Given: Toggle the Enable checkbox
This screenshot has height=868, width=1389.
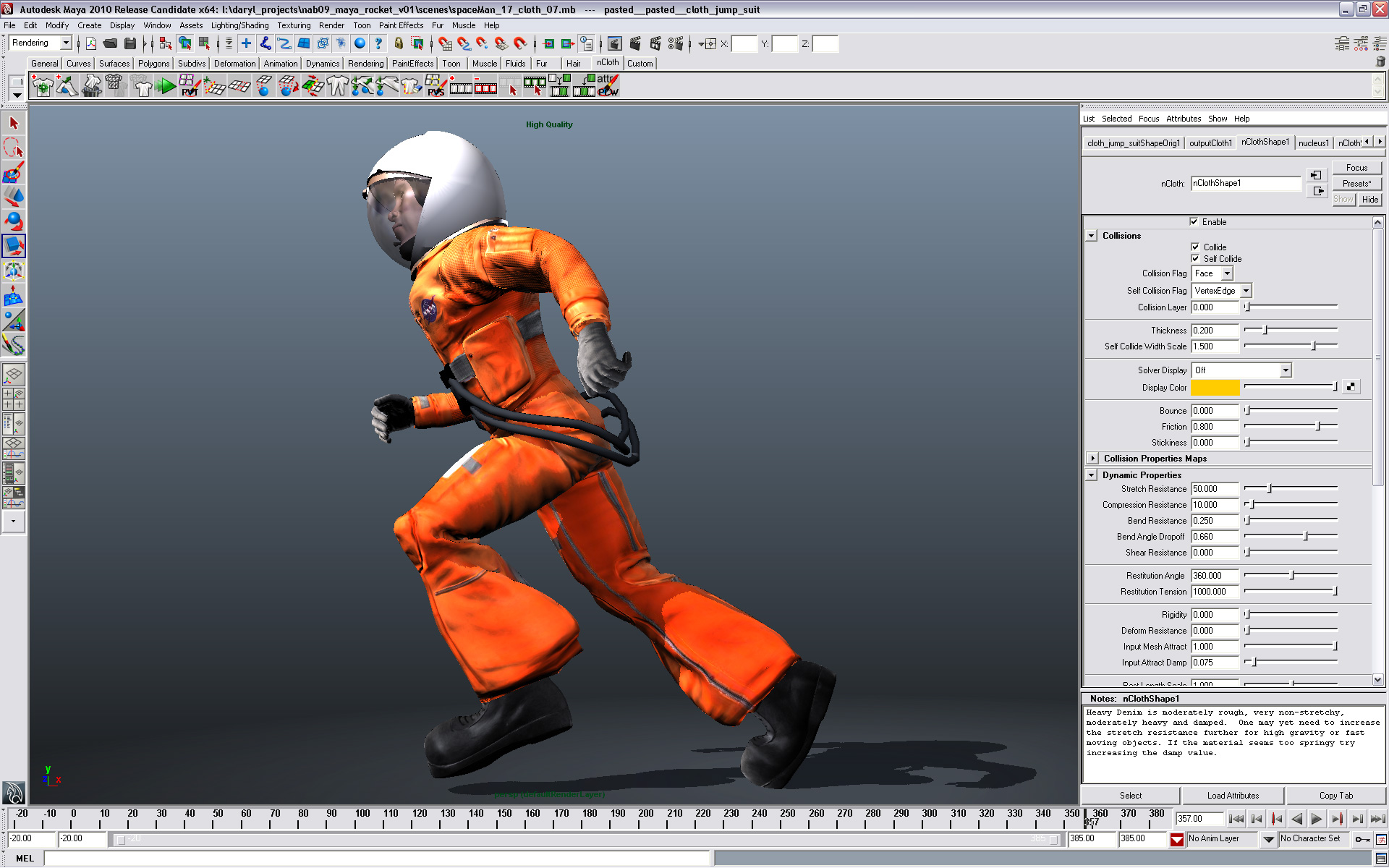Looking at the screenshot, I should point(1194,222).
